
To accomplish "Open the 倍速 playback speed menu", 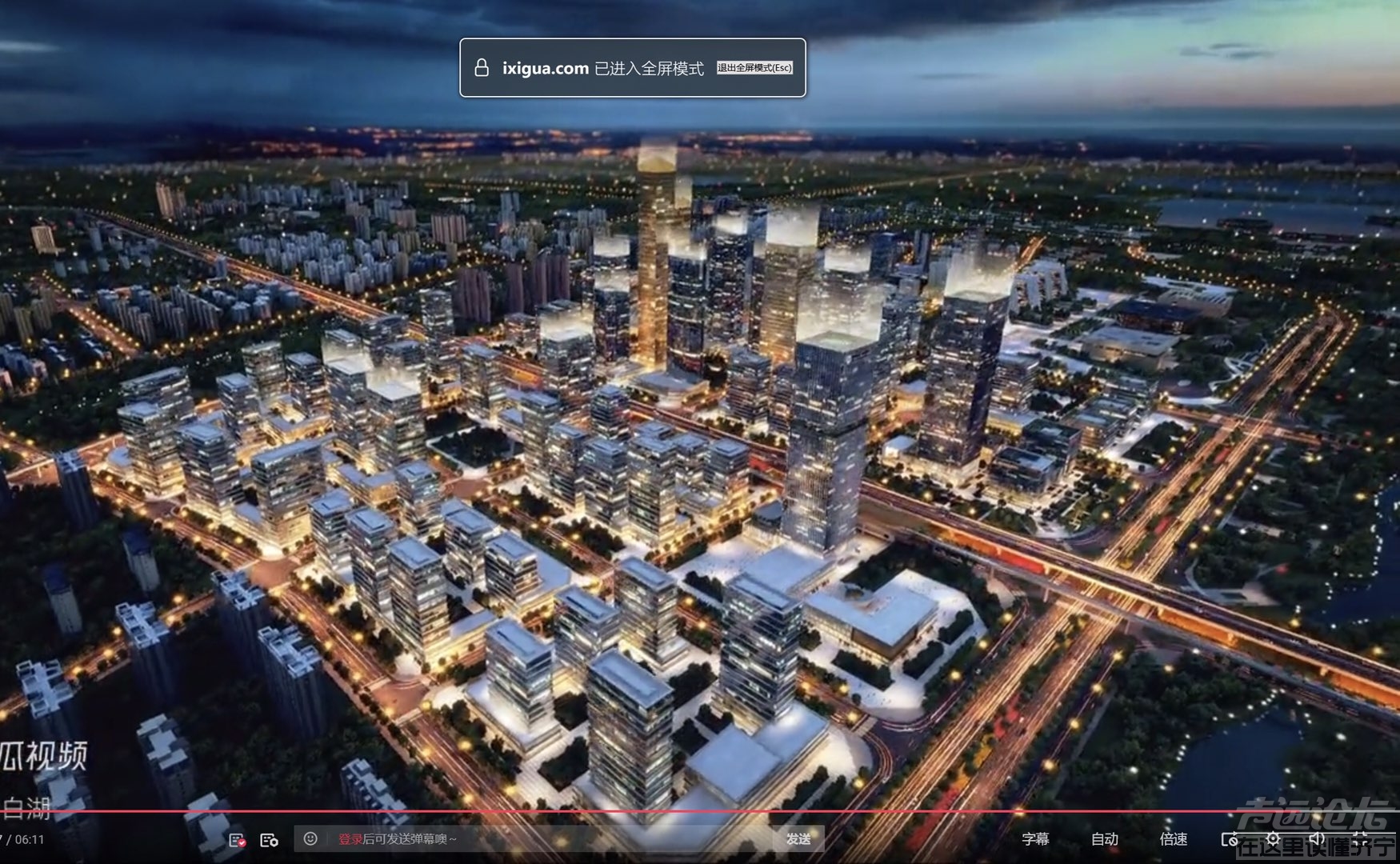I will (1173, 839).
